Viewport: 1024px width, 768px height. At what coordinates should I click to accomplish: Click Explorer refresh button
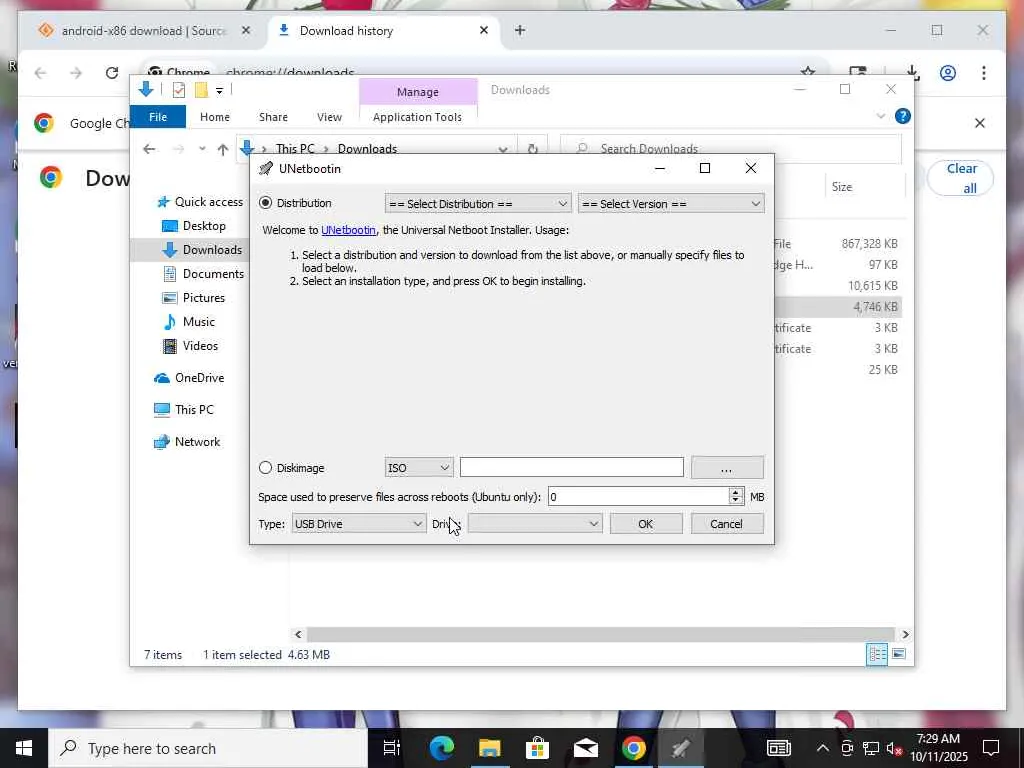click(533, 149)
